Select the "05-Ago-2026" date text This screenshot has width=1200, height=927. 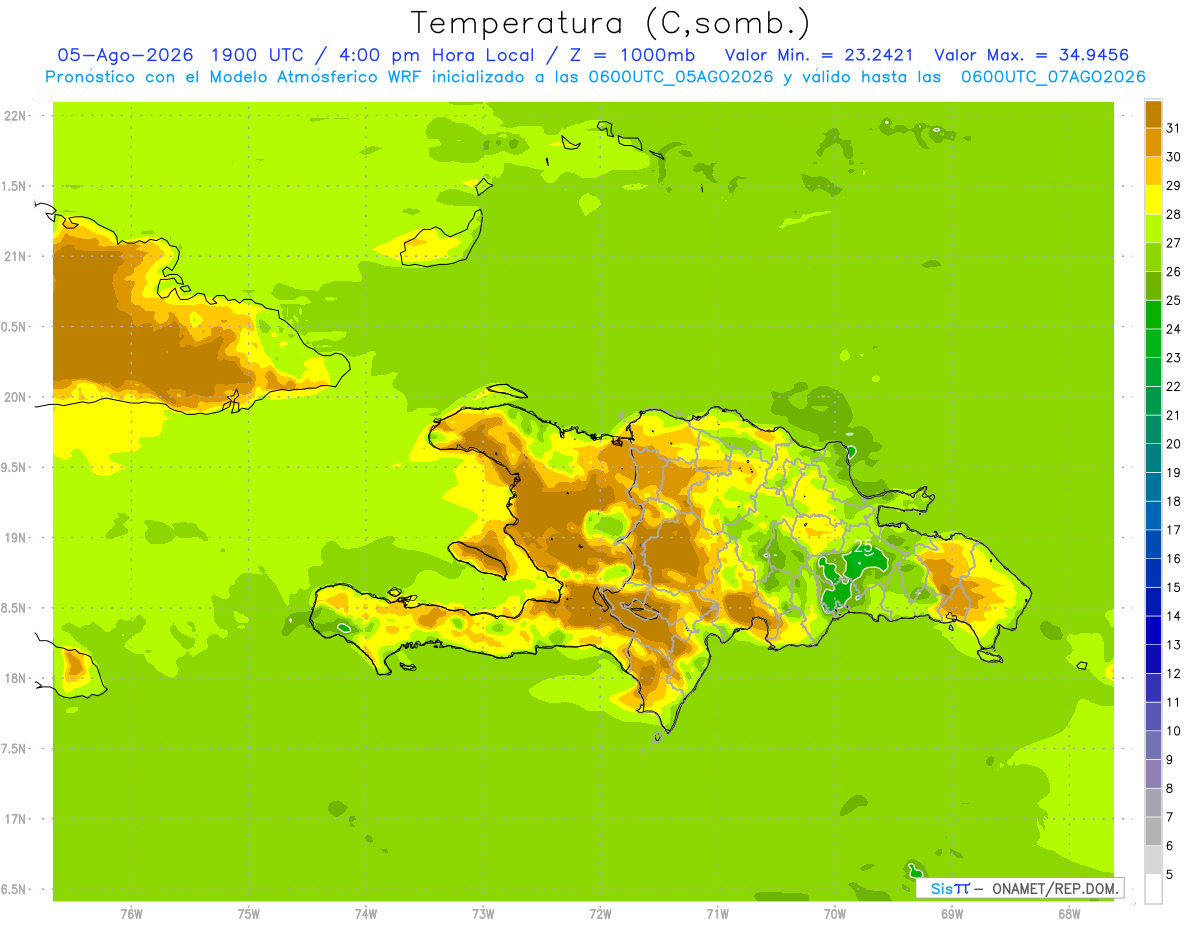[124, 55]
